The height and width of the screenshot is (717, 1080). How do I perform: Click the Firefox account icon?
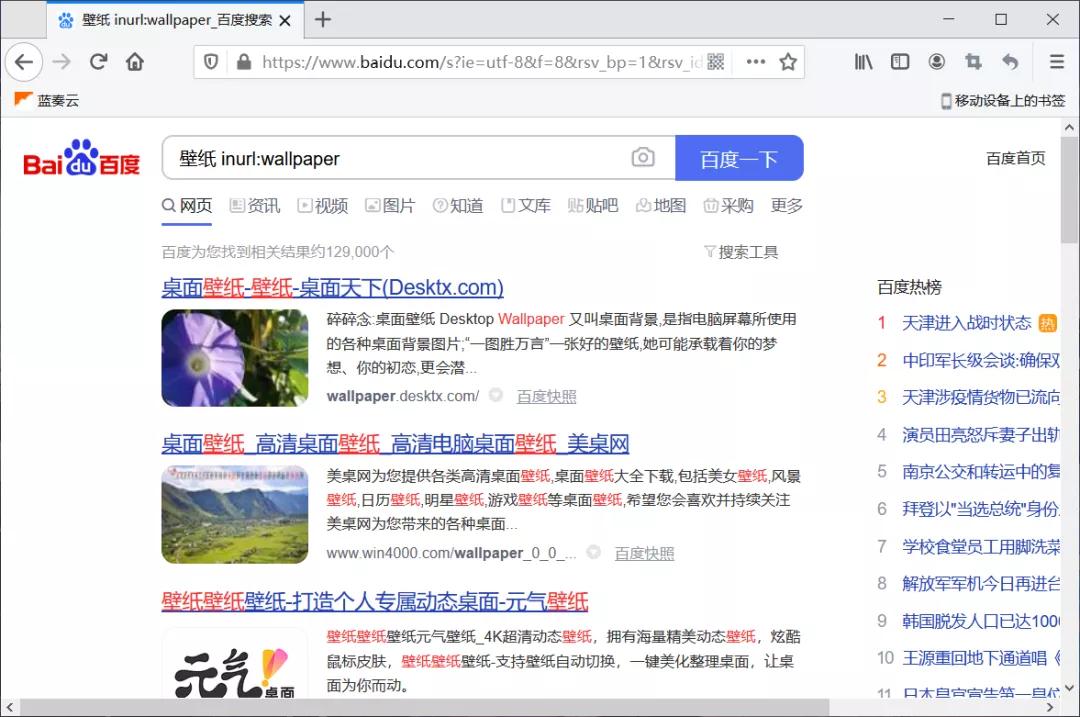[x=937, y=61]
